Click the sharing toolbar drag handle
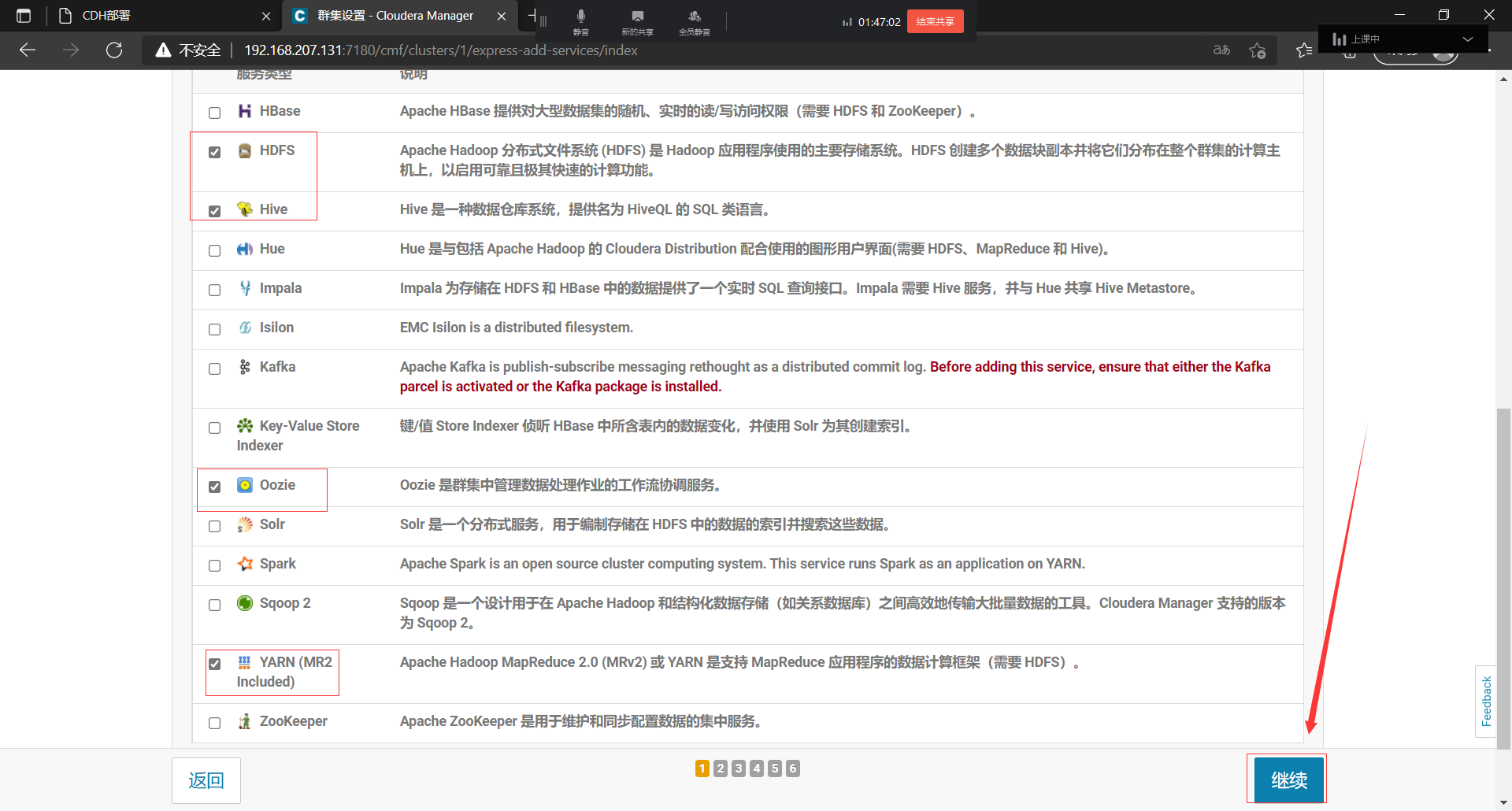Viewport: 1512px width, 811px height. pos(543,21)
